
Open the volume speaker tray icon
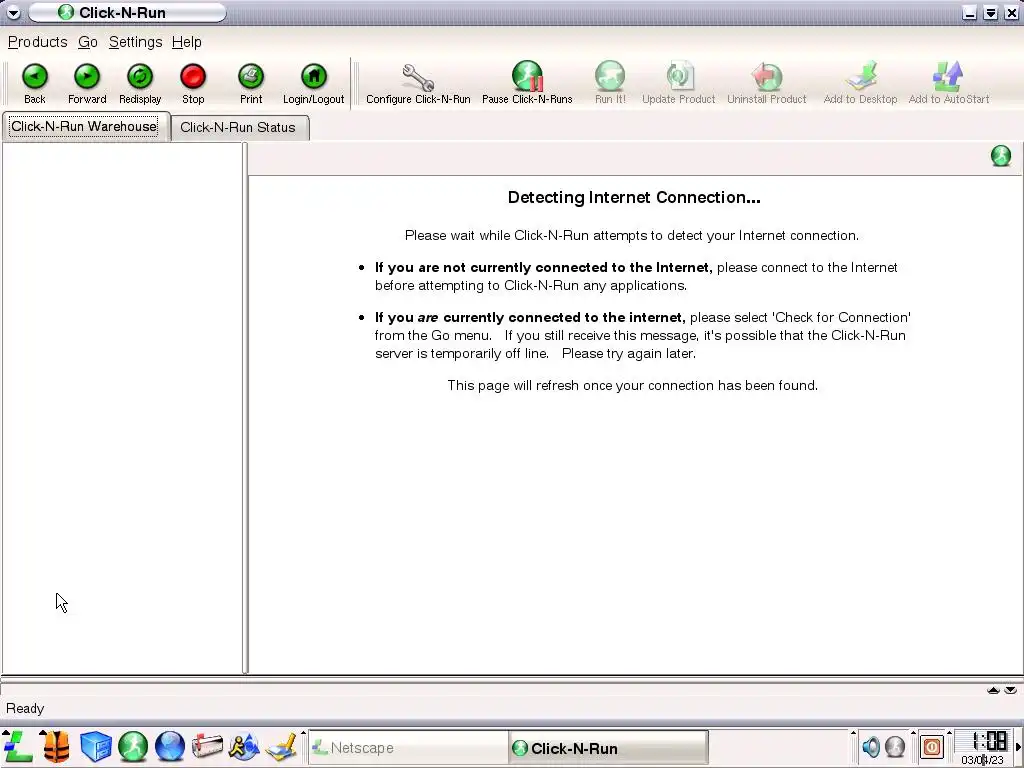[x=871, y=746]
